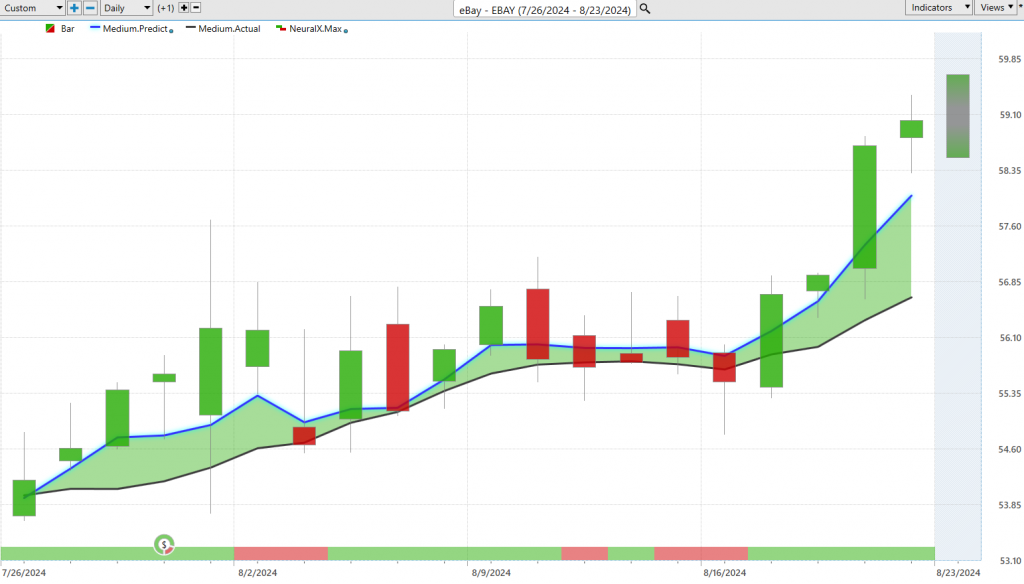Click the 8/16/2024 date axis label
This screenshot has width=1024, height=584.
[725, 573]
